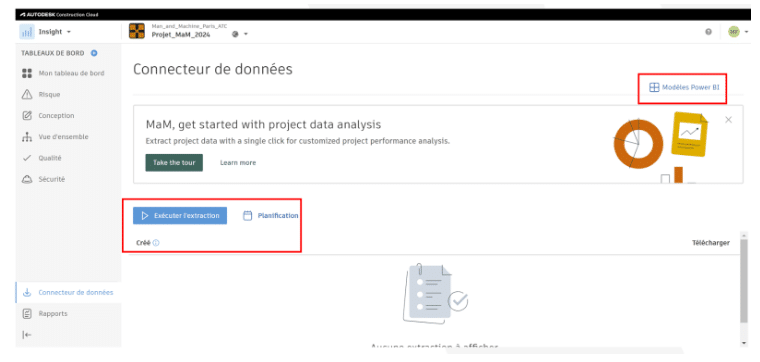Expand the user account dropdown arrow
Screen dimensions: 760x362
click(x=746, y=32)
